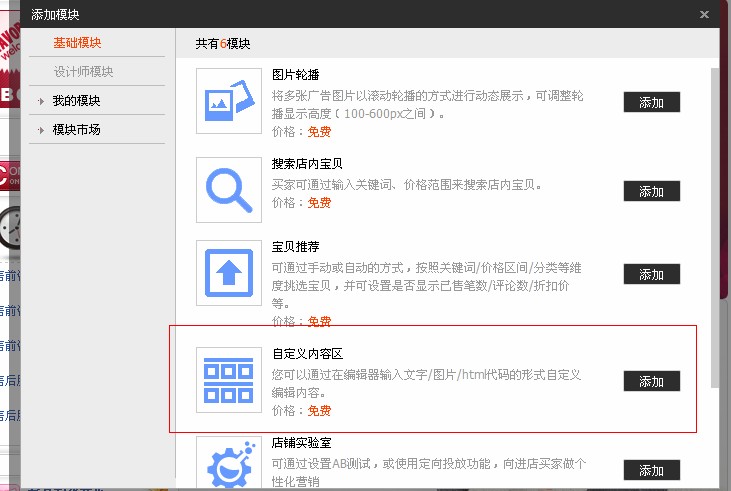This screenshot has height=491, width=731.
Task: Switch to 设计师模块 tab
Action: pyautogui.click(x=83, y=72)
